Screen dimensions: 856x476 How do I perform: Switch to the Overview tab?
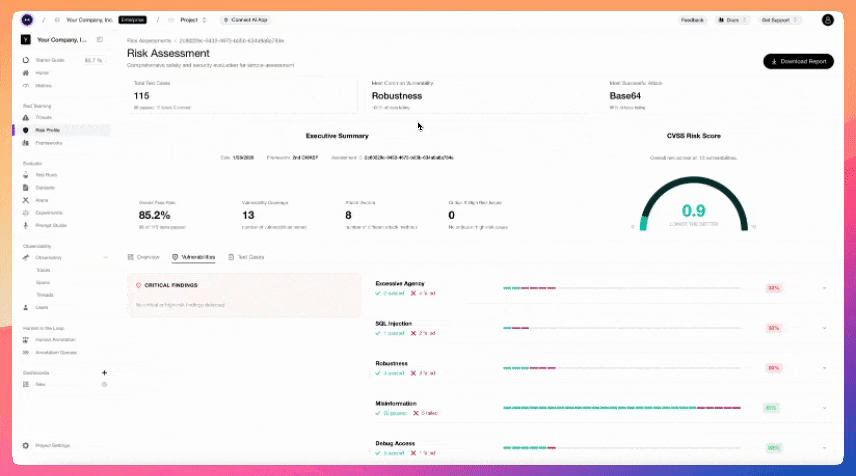point(143,257)
